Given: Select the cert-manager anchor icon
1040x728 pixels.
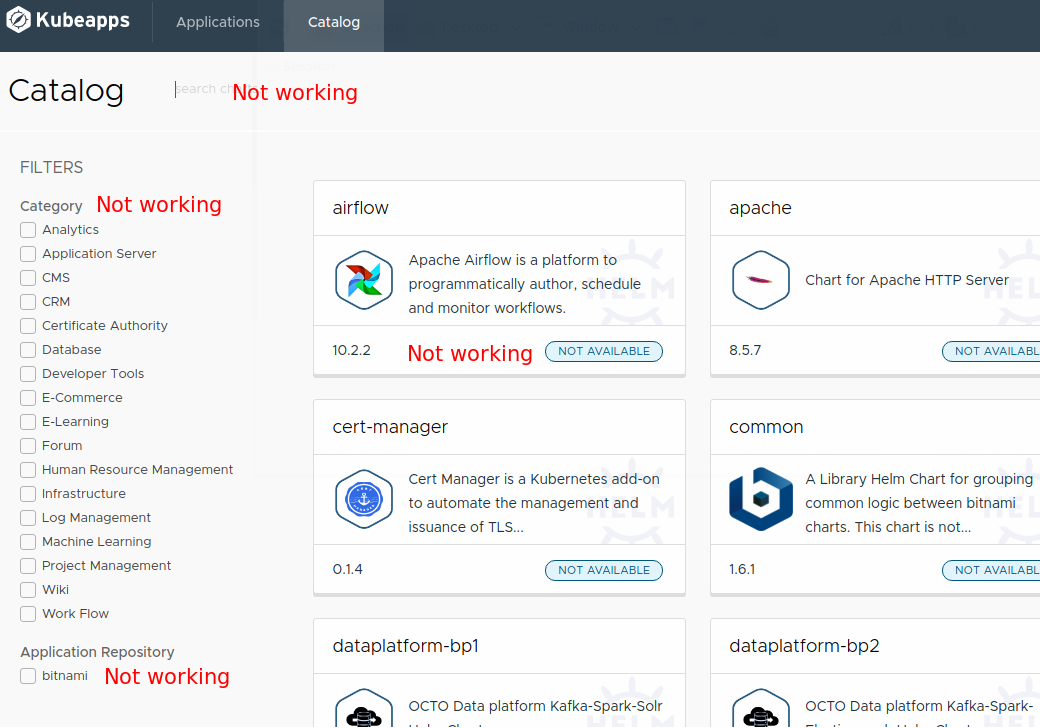Looking at the screenshot, I should (x=363, y=499).
